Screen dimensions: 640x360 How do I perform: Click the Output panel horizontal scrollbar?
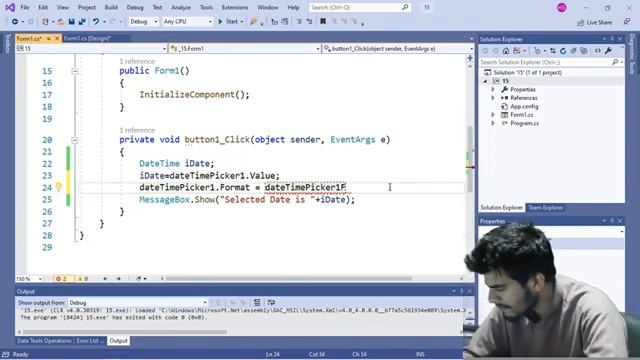click(124, 332)
